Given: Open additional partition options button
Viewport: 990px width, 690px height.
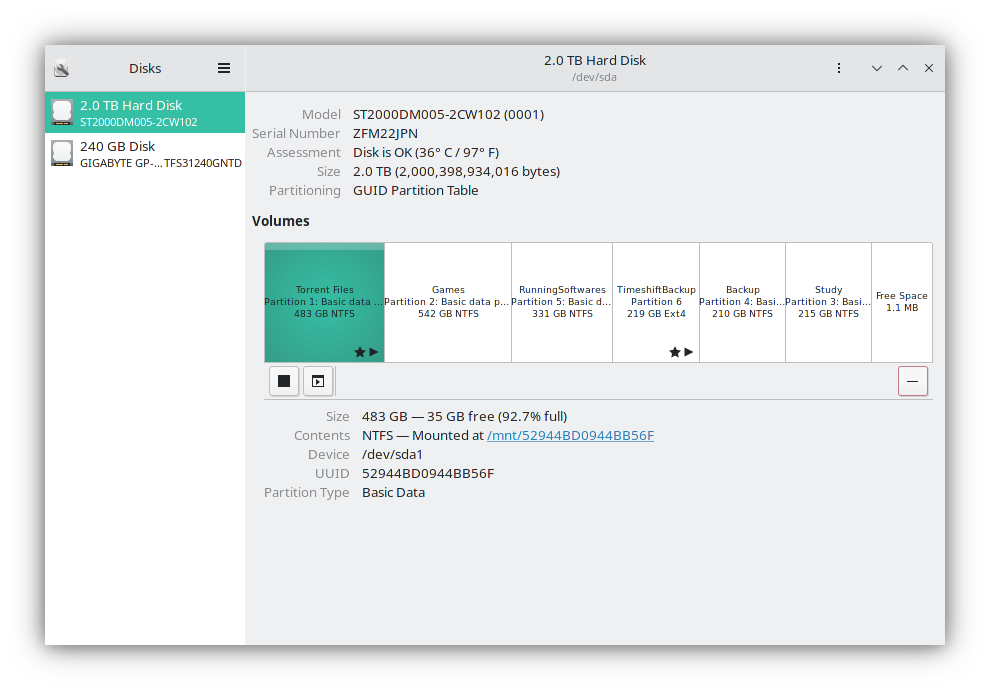Looking at the screenshot, I should 318,381.
